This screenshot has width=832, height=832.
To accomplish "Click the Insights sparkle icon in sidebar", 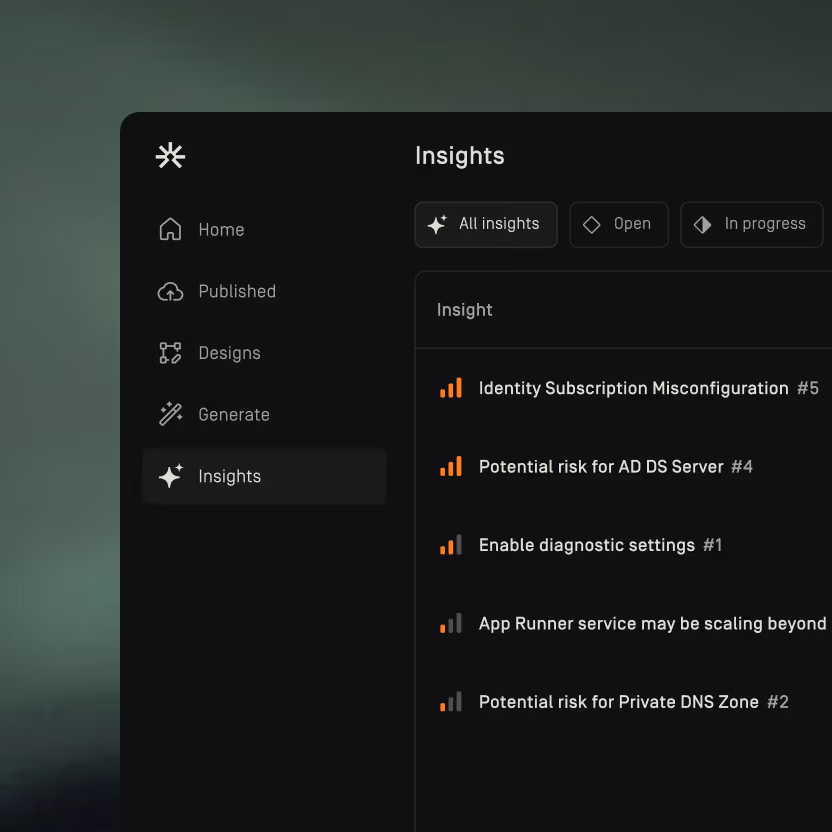I will pyautogui.click(x=169, y=476).
